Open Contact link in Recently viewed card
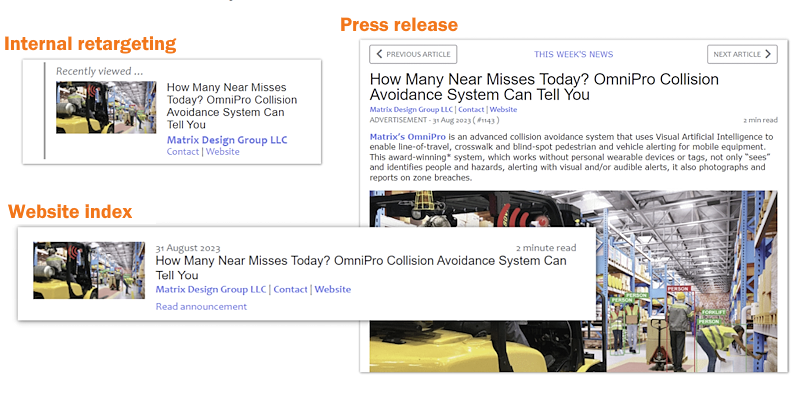Image resolution: width=800 pixels, height=396 pixels. coord(183,152)
